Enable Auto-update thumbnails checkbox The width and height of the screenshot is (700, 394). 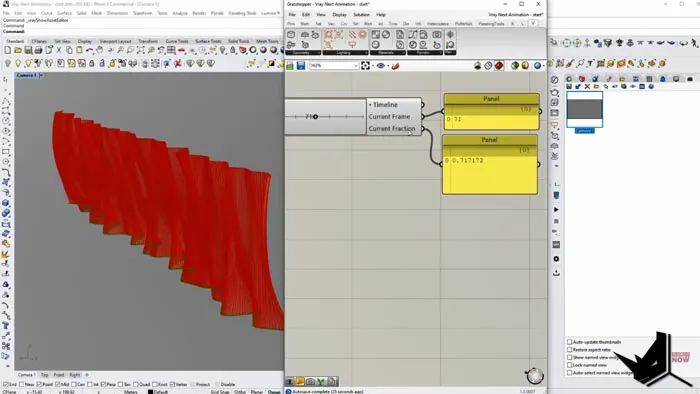(570, 342)
